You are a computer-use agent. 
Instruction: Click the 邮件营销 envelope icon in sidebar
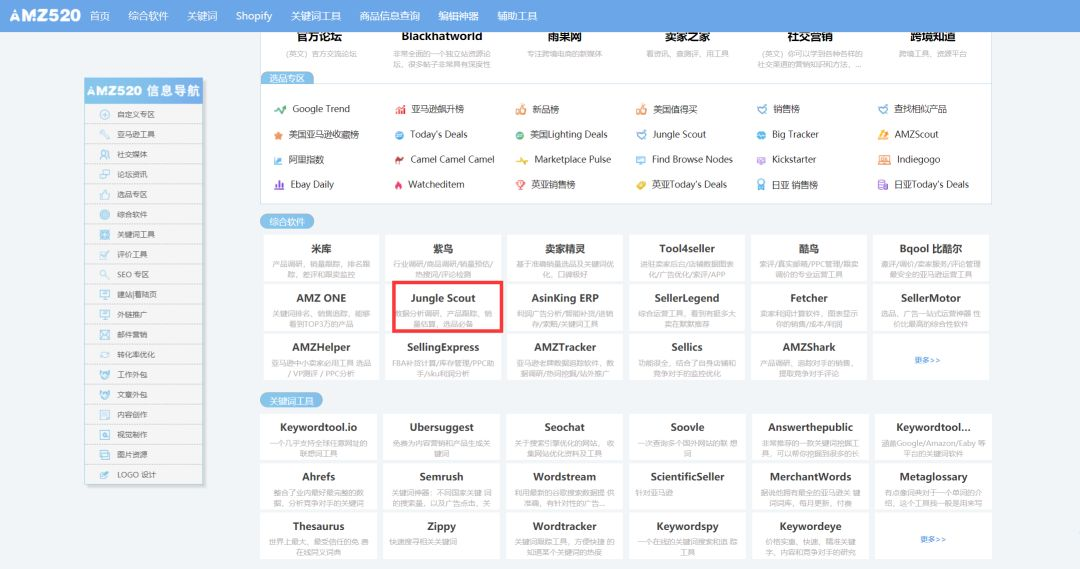(x=105, y=334)
